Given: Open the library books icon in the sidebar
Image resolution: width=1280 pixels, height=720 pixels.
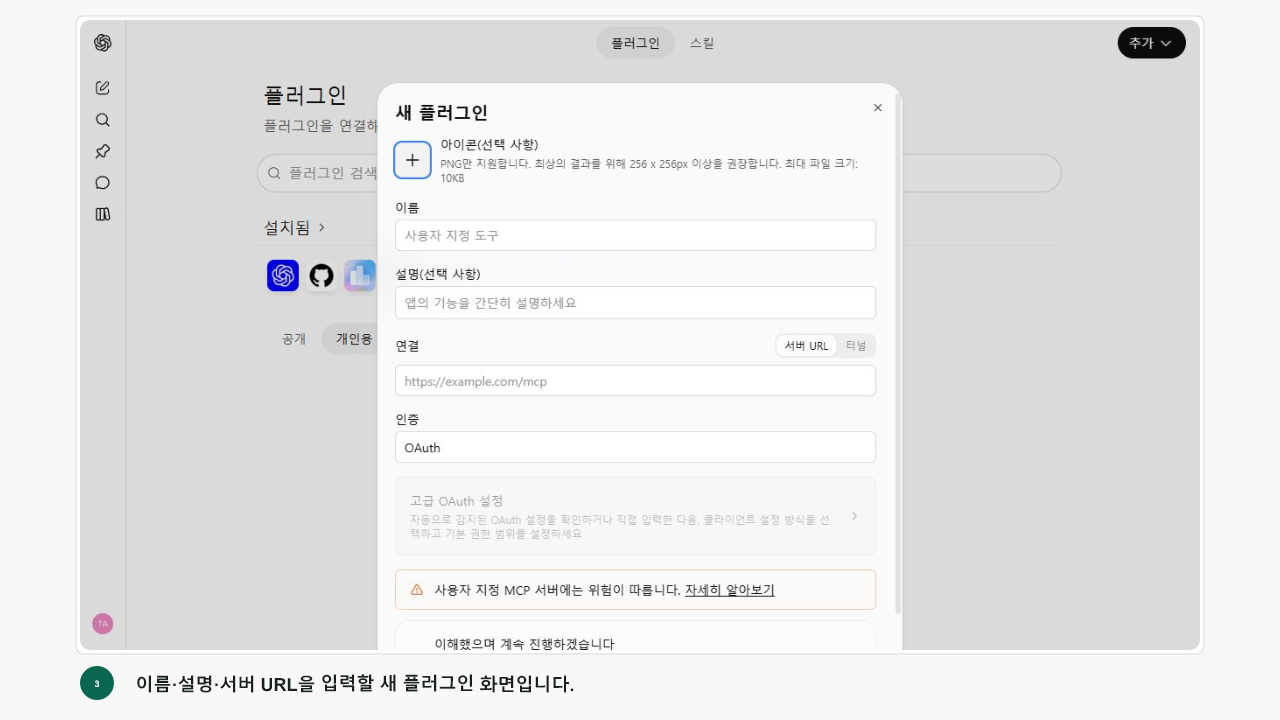Looking at the screenshot, I should coord(102,214).
